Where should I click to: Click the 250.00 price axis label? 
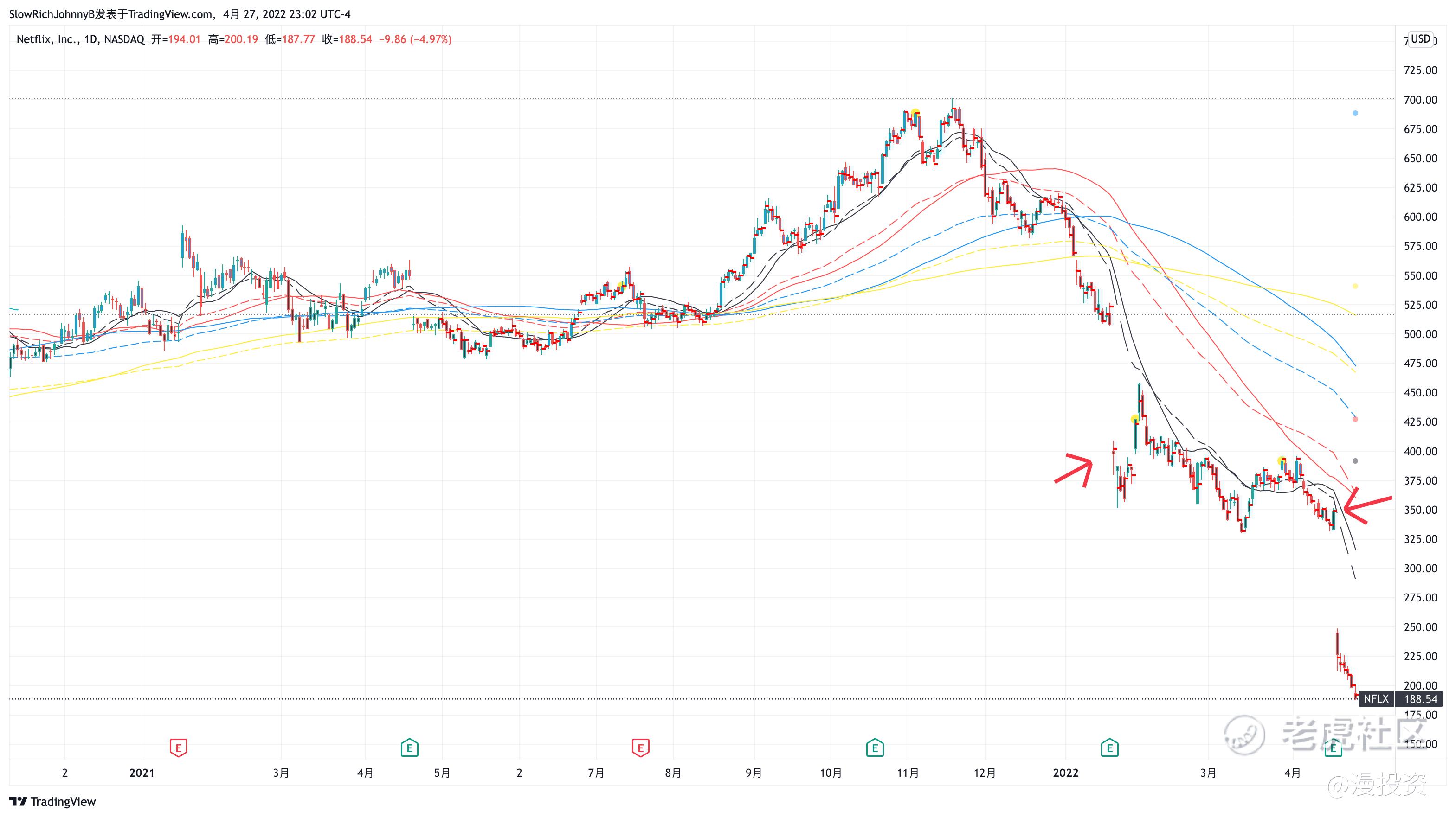click(1420, 627)
